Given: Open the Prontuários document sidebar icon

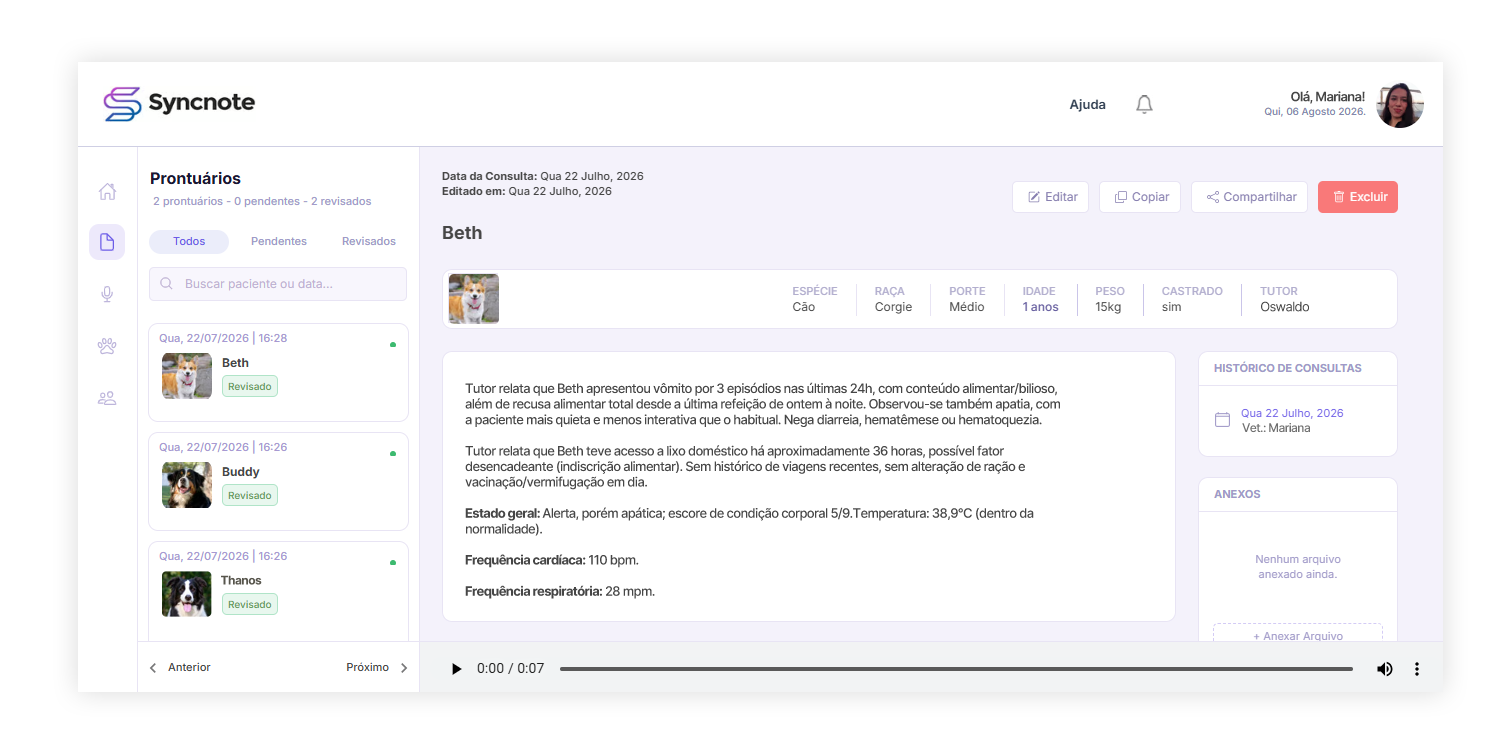Looking at the screenshot, I should [107, 242].
